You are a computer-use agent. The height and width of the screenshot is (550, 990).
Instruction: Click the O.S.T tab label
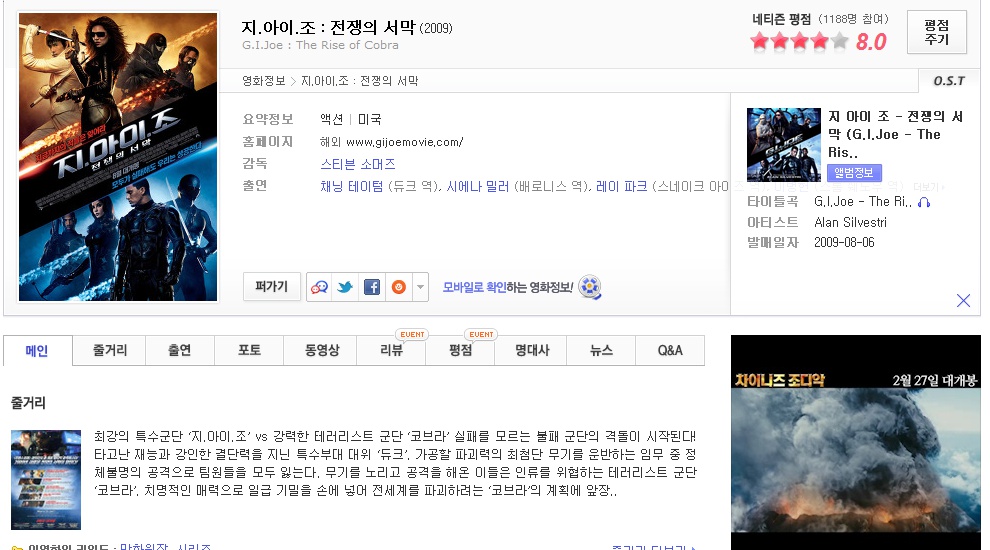[x=949, y=81]
